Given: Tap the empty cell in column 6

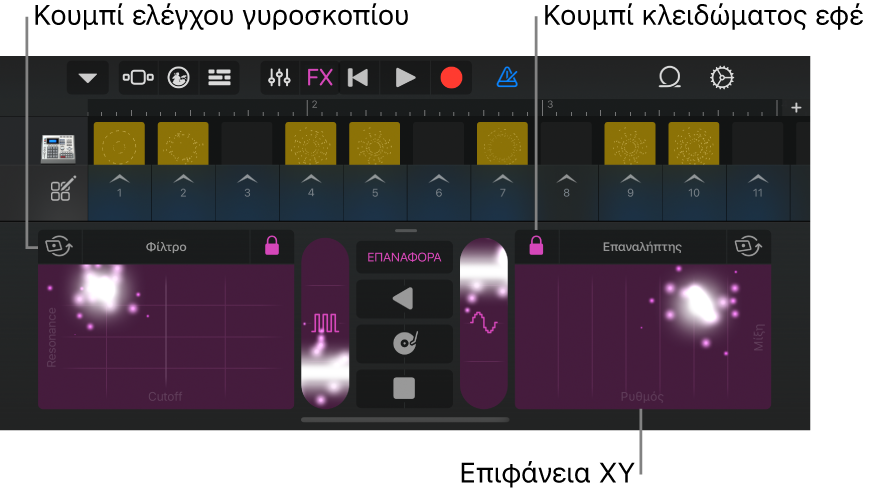Looking at the screenshot, I should click(x=438, y=144).
